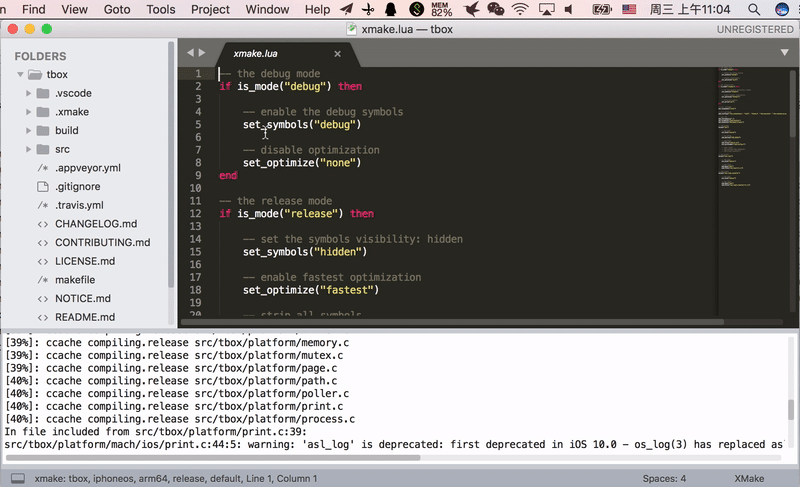Click the sidebar vertical scrollbar

[171, 163]
